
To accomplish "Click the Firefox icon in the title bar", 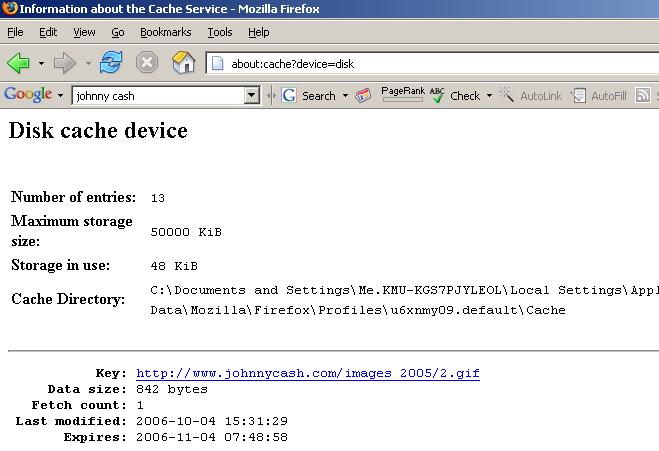I will [9, 8].
